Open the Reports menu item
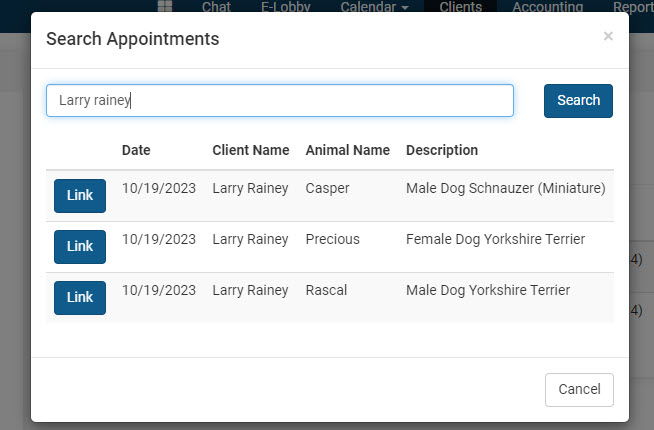 (x=632, y=6)
